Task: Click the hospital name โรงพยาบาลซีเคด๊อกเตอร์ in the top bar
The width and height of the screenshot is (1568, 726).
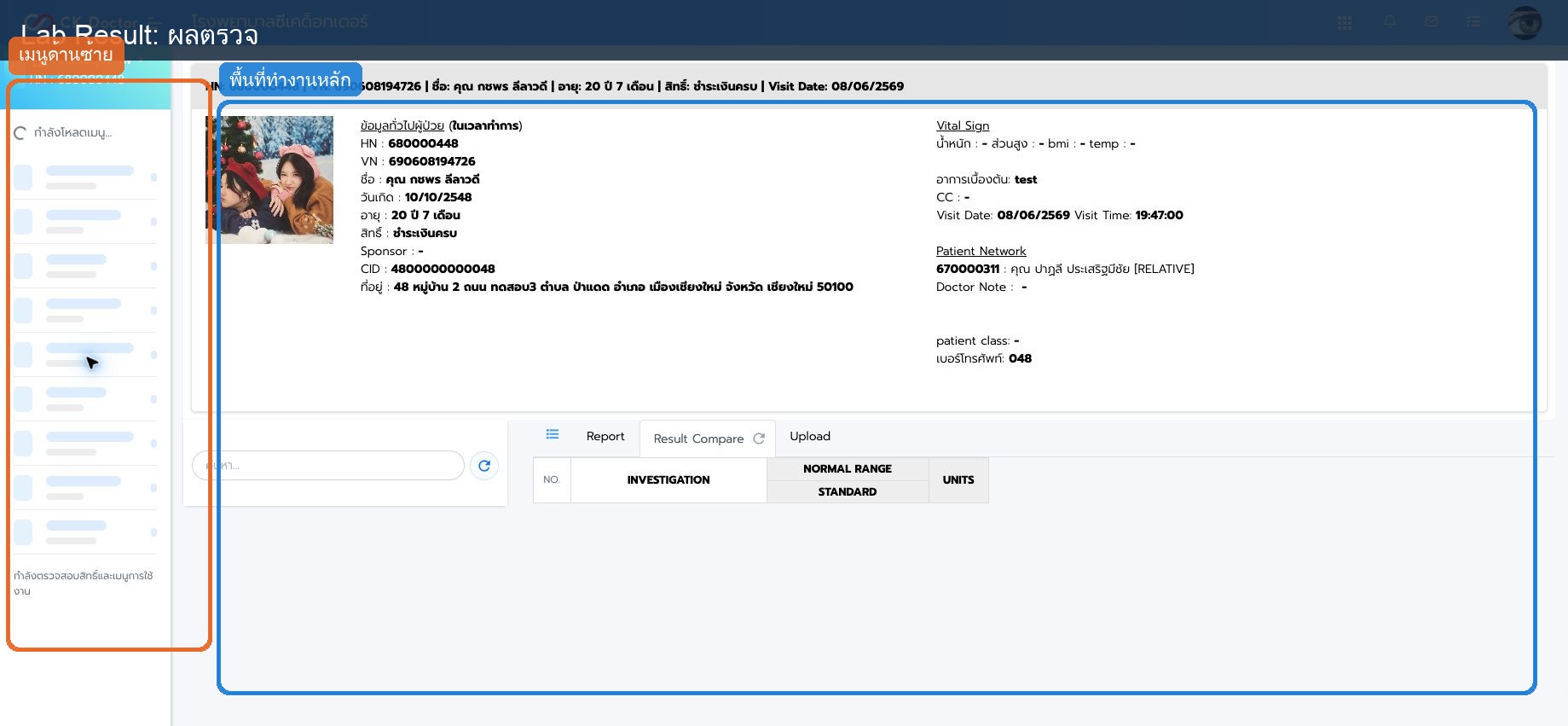Action: coord(280,21)
